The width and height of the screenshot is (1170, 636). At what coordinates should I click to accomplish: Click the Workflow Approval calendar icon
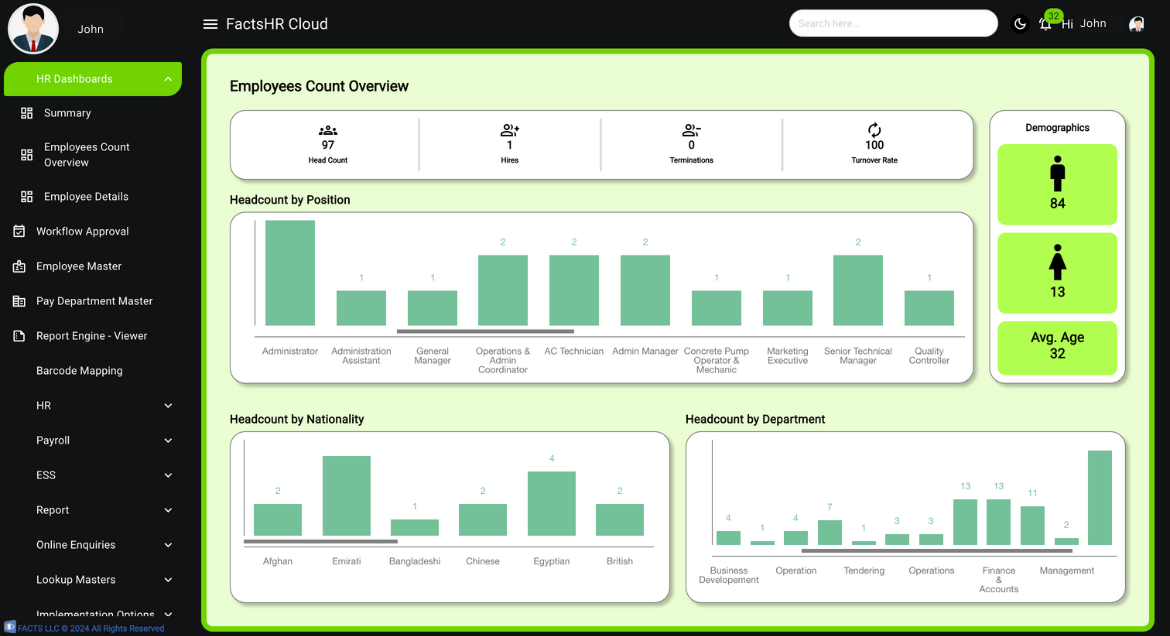[19, 231]
